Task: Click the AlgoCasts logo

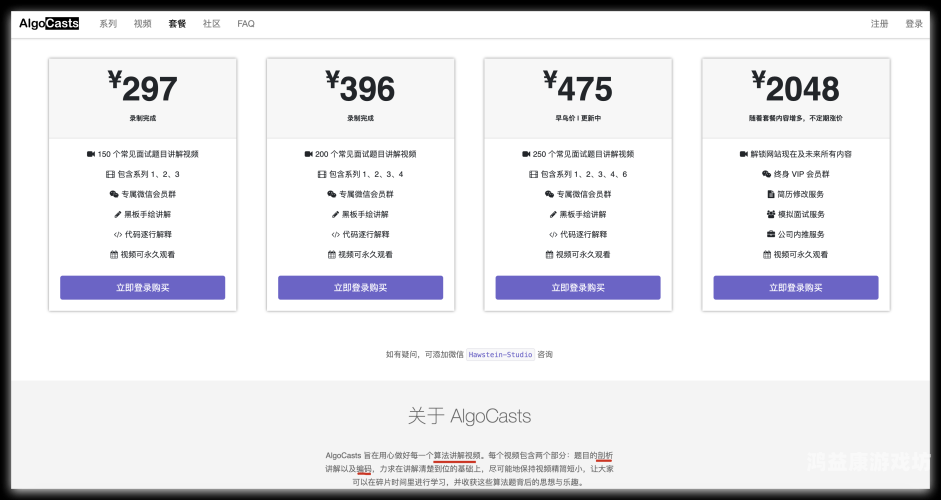Action: click(x=49, y=23)
